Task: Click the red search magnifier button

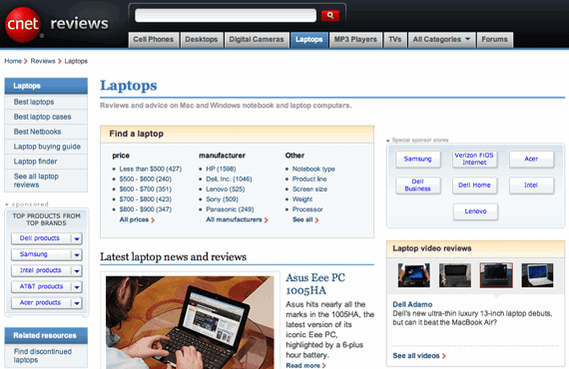Action: 330,15
